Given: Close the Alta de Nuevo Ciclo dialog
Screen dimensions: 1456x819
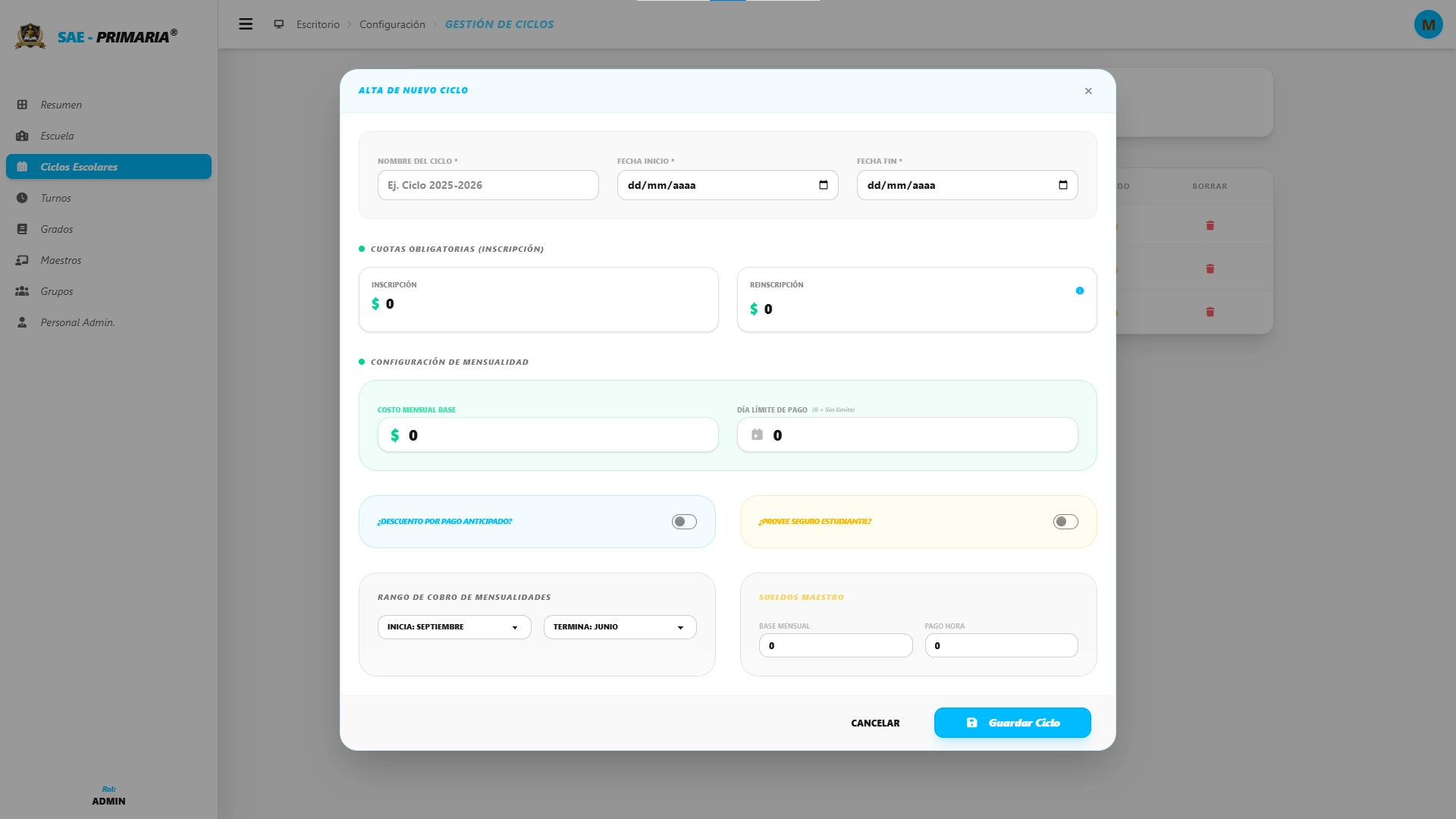Looking at the screenshot, I should coord(1088,91).
